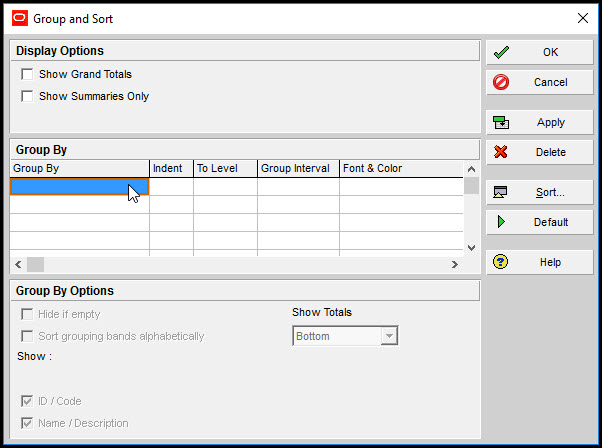Toggle Show Summaries Only checkbox

pyautogui.click(x=27, y=96)
